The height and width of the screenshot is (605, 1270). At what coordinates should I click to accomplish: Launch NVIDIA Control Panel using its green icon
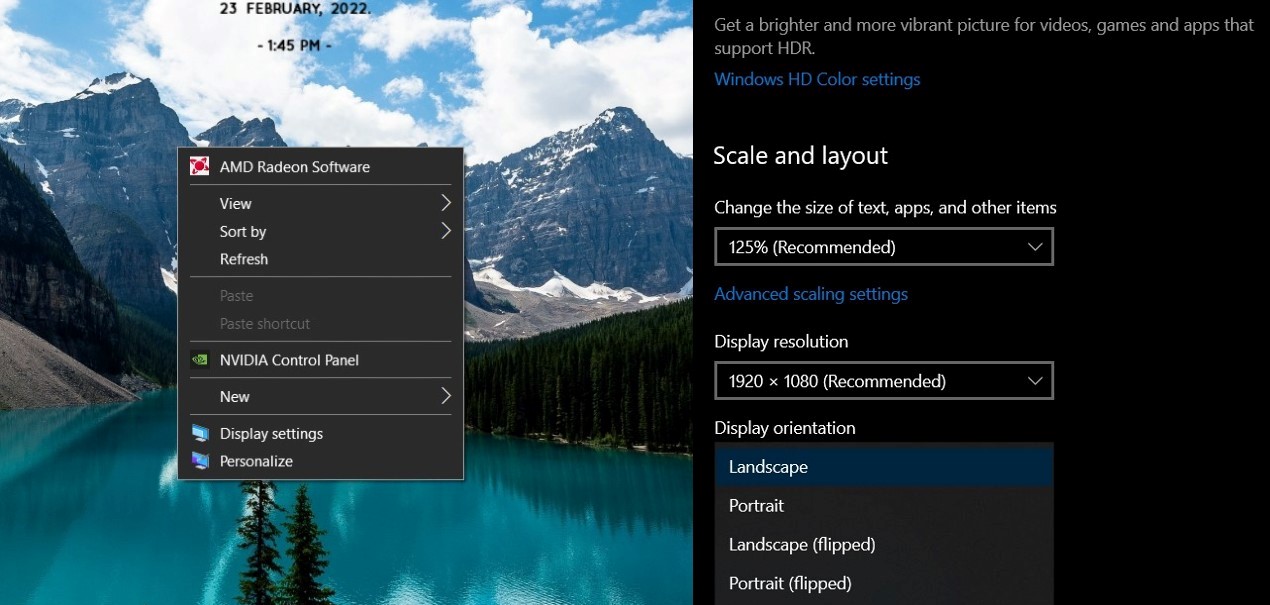click(x=200, y=360)
